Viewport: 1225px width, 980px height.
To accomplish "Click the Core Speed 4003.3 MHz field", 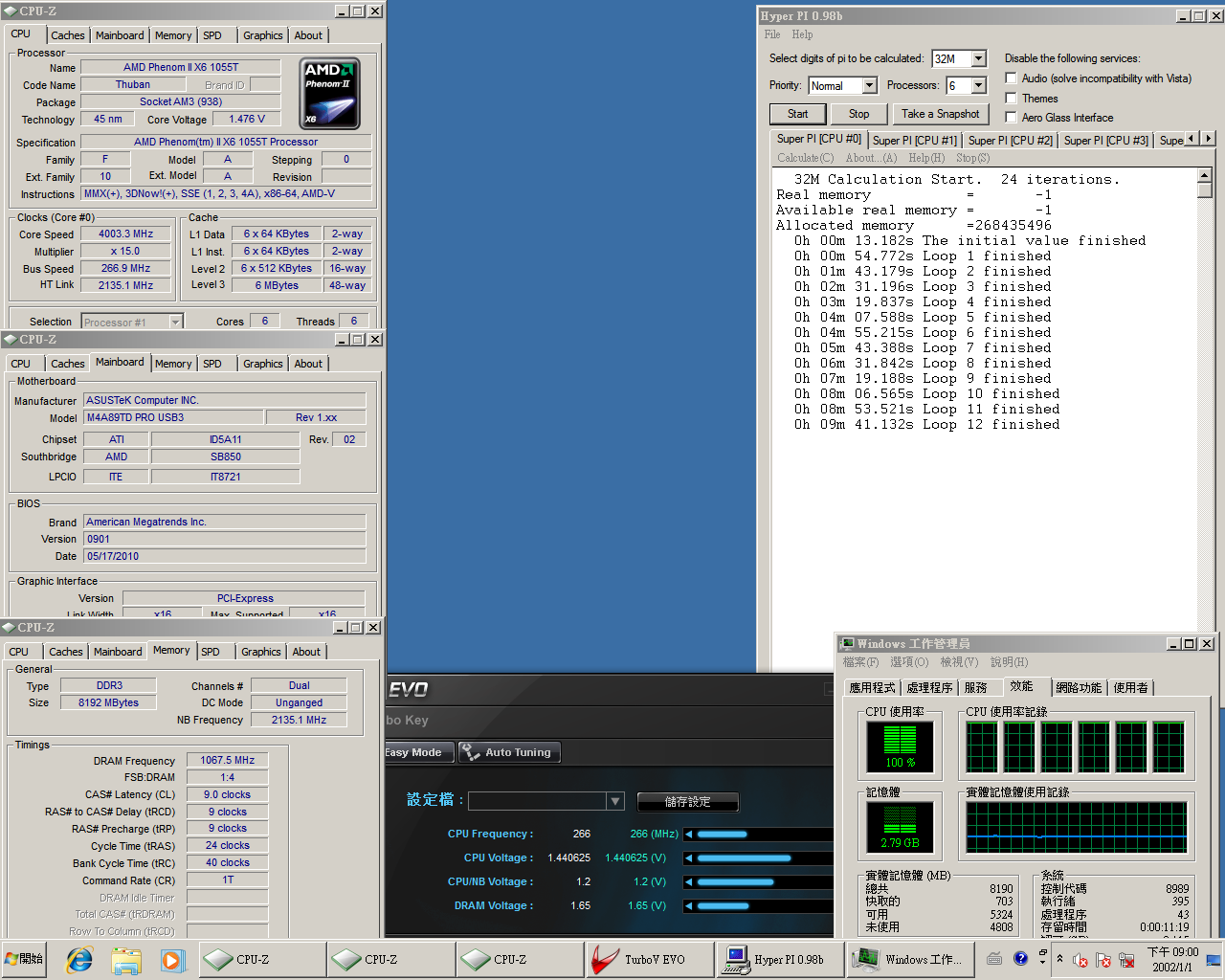I will 125,234.
